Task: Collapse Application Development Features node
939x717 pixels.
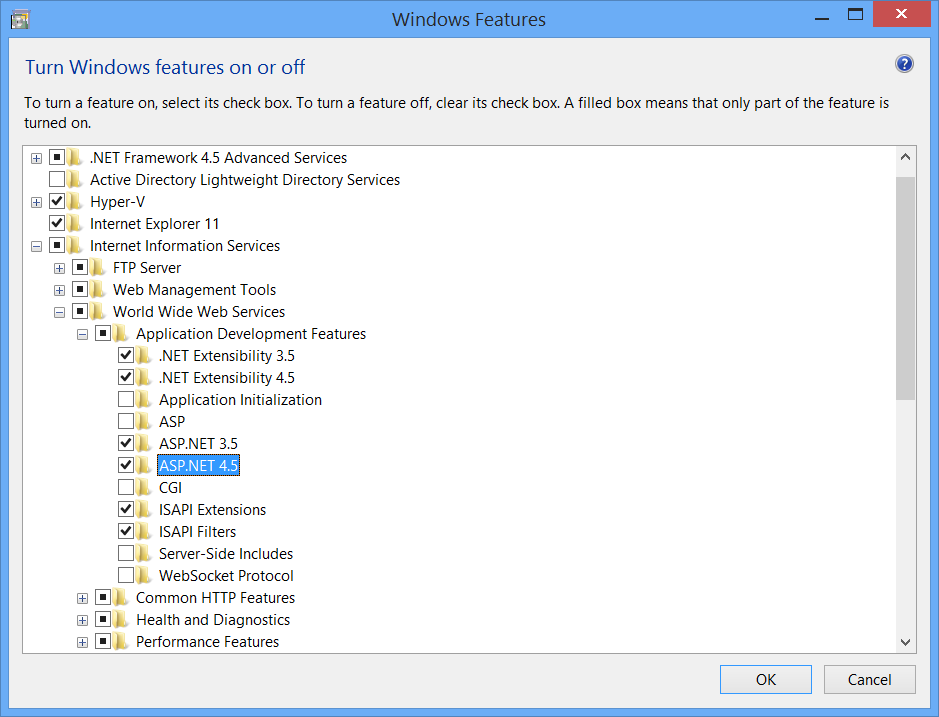Action: tap(83, 335)
